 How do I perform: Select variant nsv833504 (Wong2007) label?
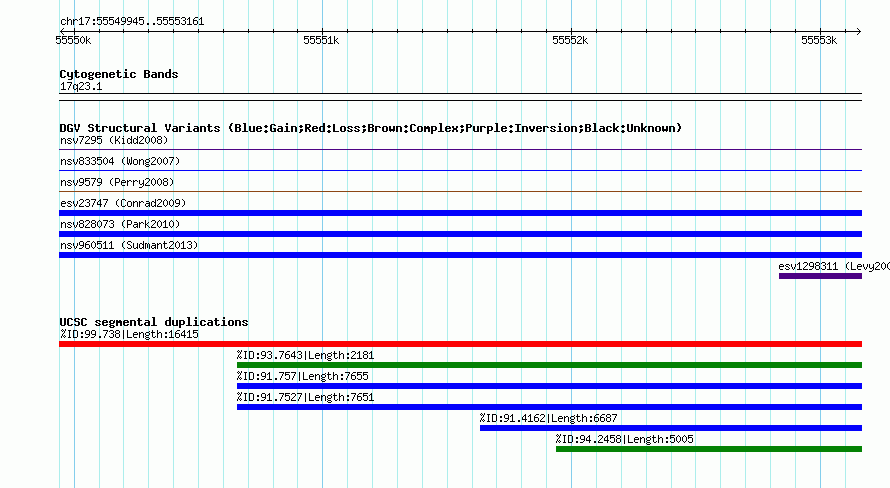tap(120, 161)
